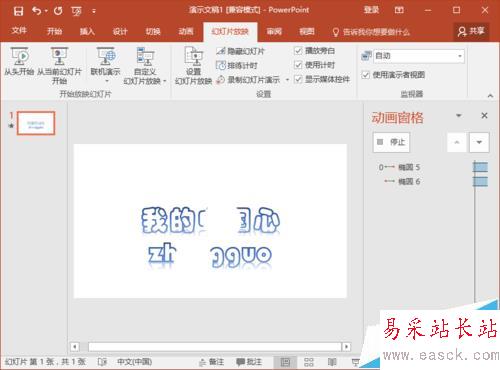Open 动画窗格 pane options dropdown
Screen dimensions: 500x370
click(459, 116)
